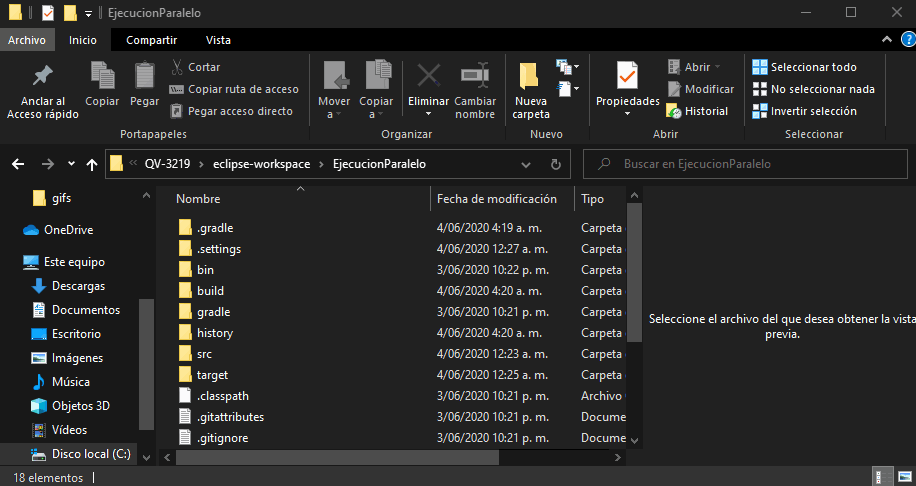Select the src folder

tap(204, 354)
